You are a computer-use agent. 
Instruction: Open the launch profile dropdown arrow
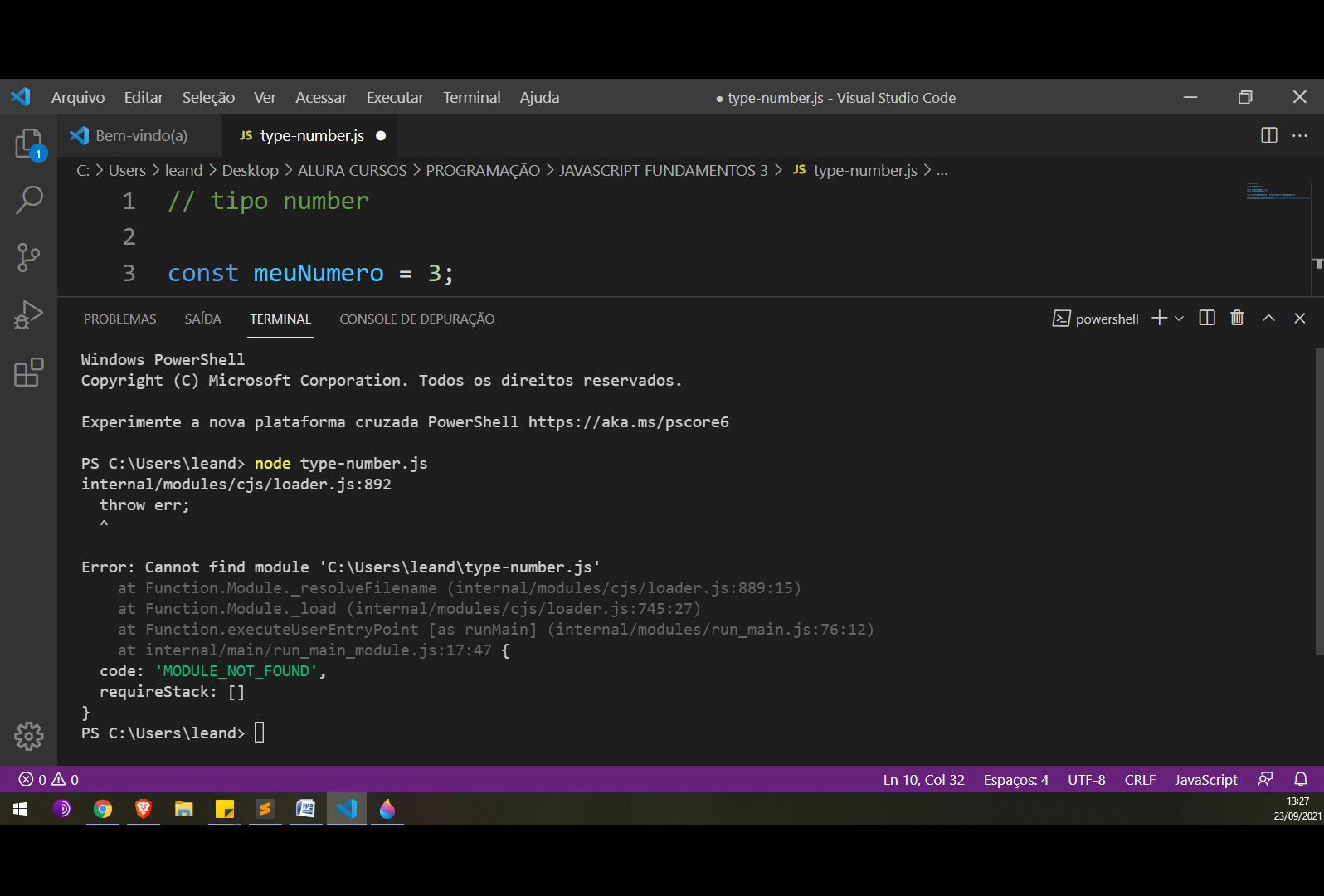1179,319
